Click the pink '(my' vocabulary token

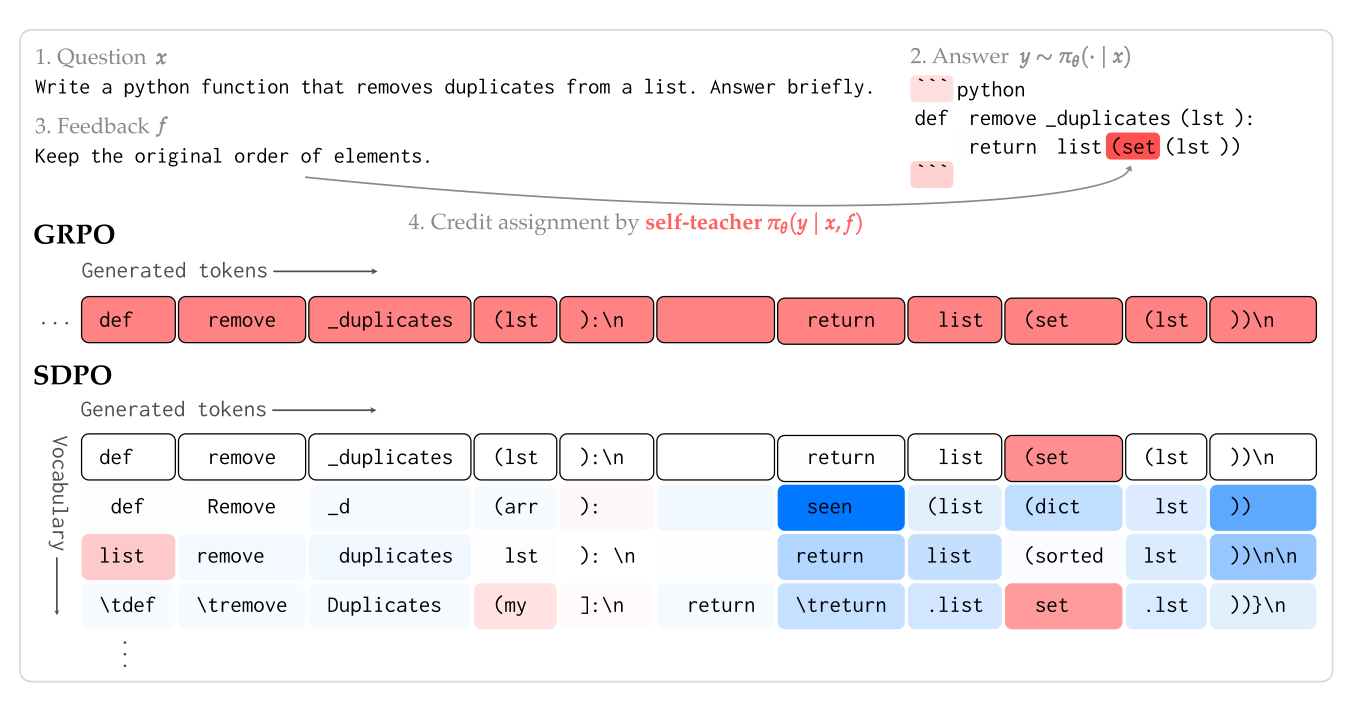(515, 605)
